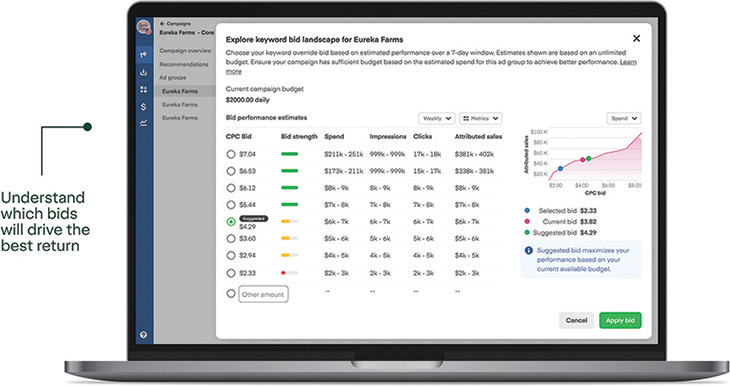Viewport: 730px width, 387px height.
Task: Select the $6.12 CPC bid radio
Action: 230,188
